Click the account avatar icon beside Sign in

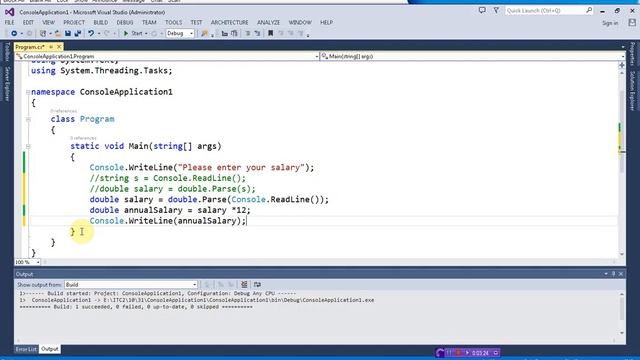(x=632, y=23)
